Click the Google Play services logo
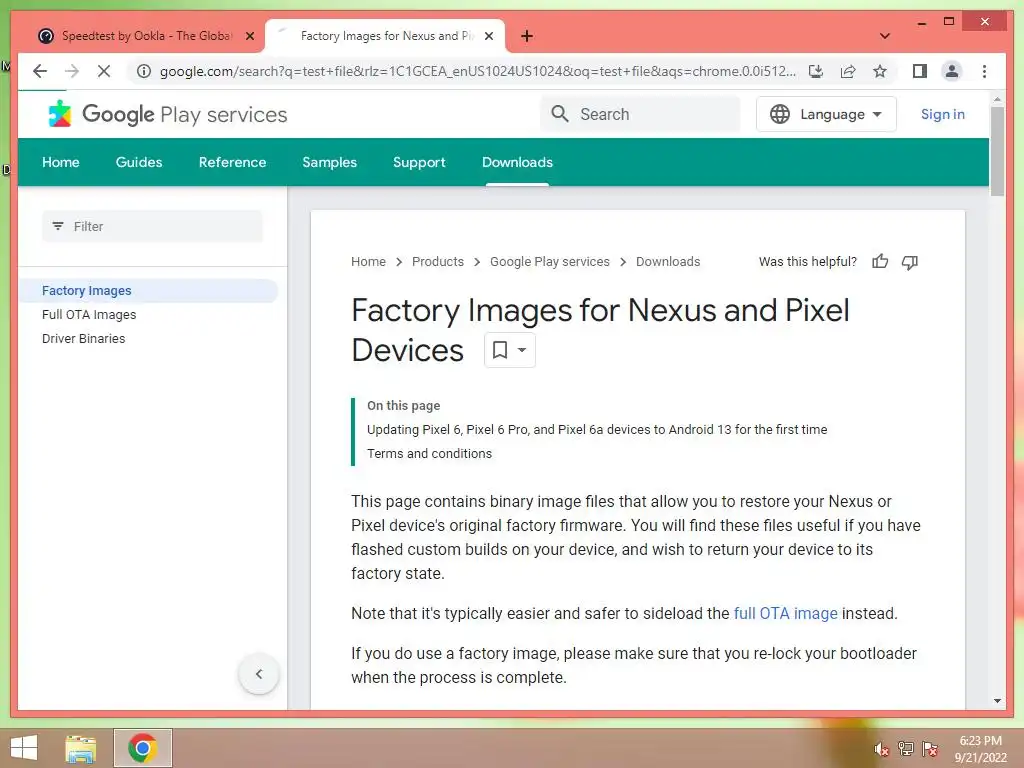The height and width of the screenshot is (768, 1024). [168, 114]
